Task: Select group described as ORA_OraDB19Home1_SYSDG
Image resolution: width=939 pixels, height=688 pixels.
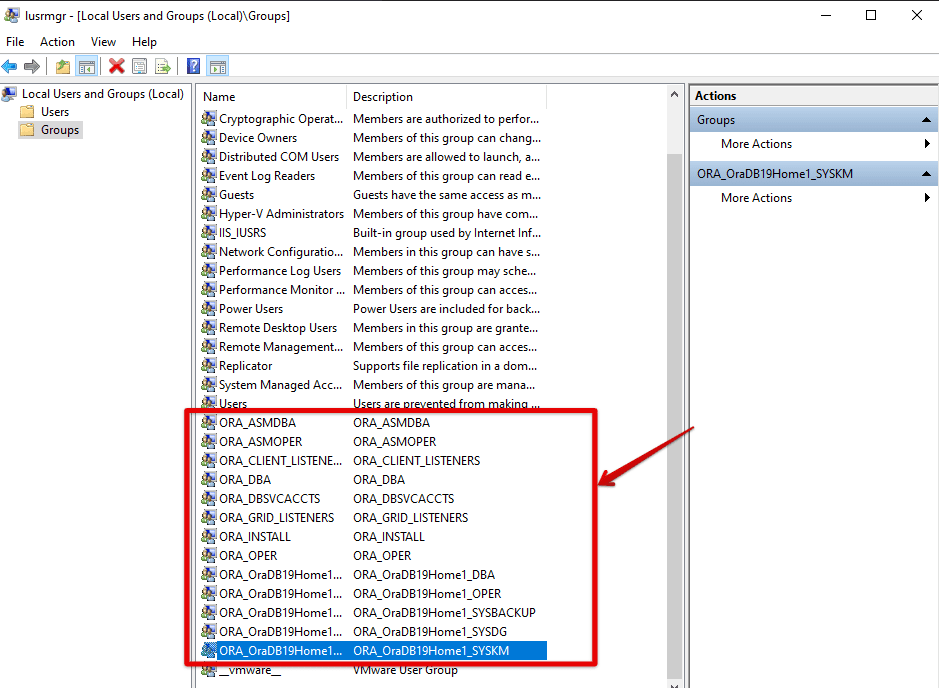Action: 430,632
